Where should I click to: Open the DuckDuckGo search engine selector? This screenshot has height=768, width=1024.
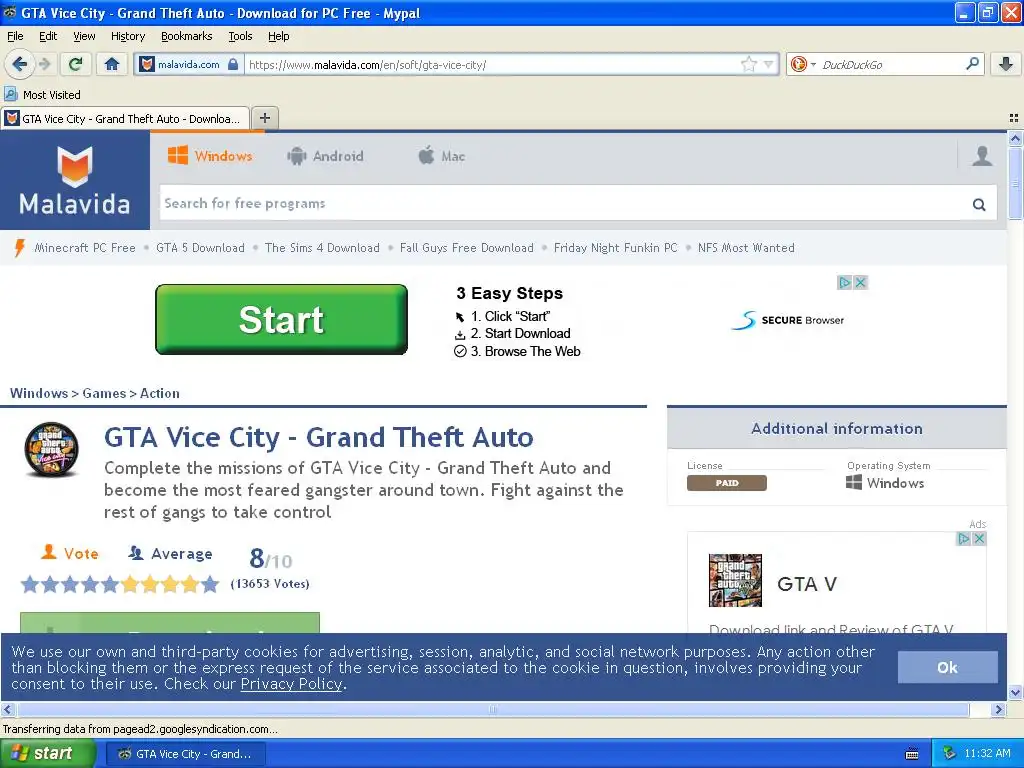pos(803,64)
